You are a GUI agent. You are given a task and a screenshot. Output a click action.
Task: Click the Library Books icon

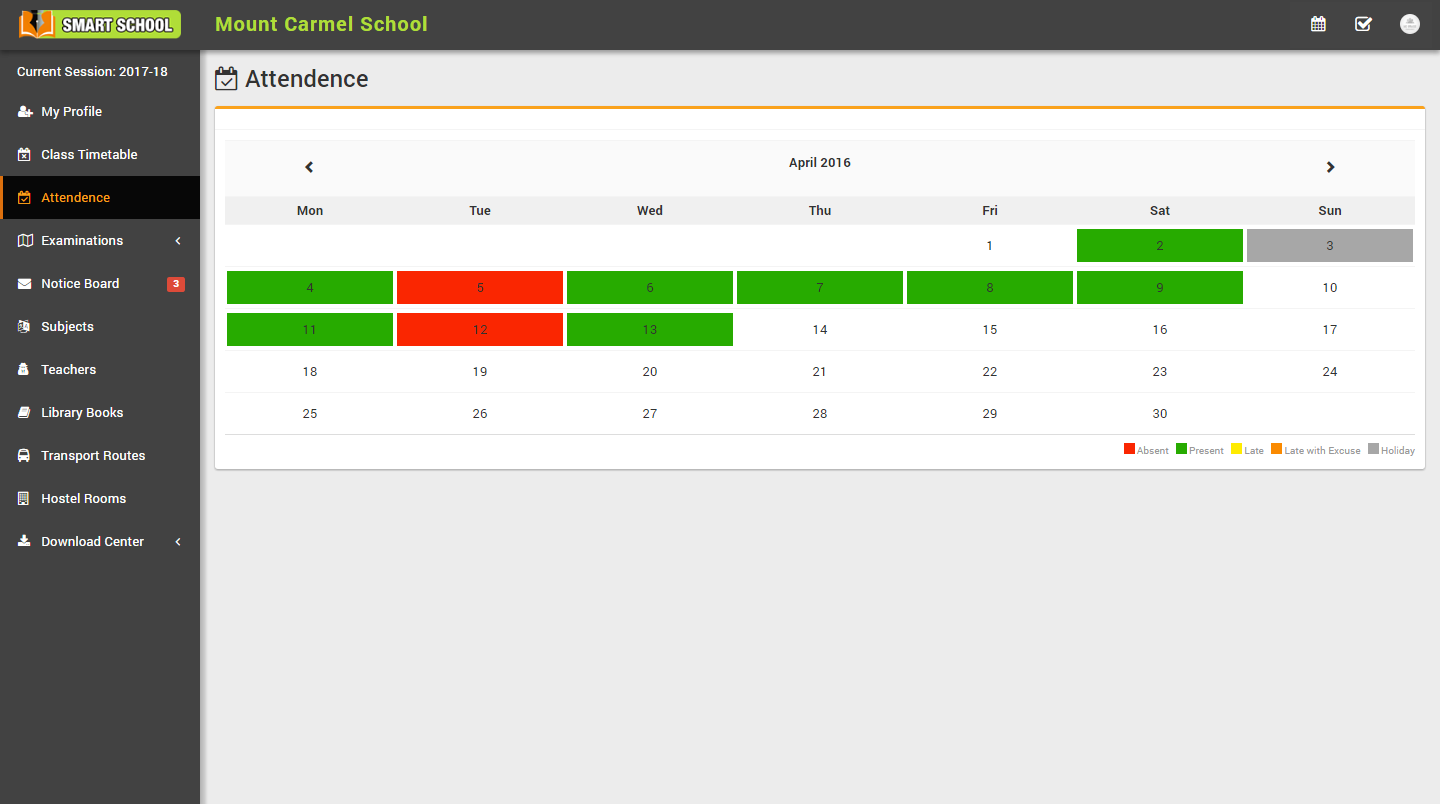click(x=25, y=413)
